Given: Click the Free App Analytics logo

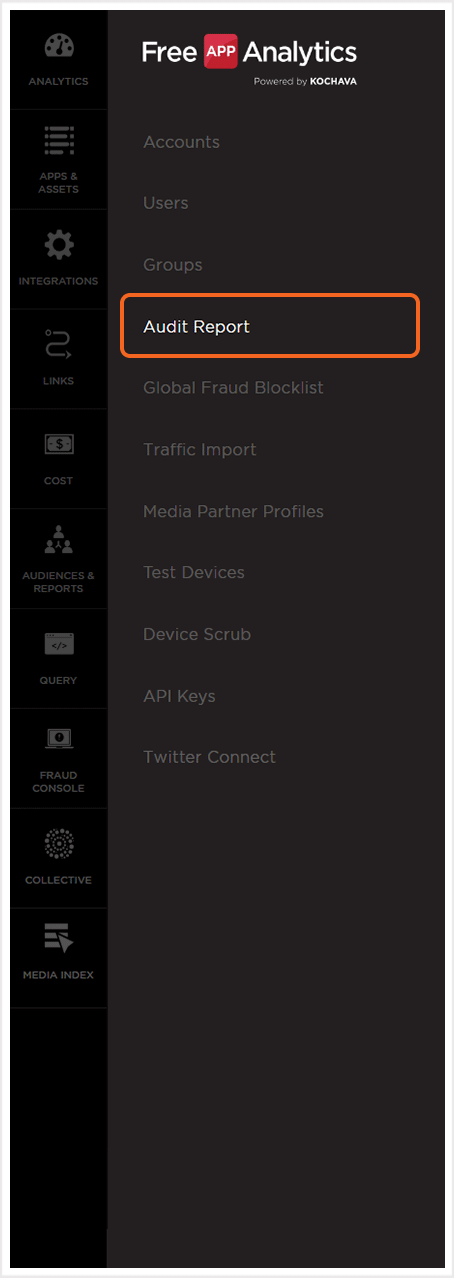Looking at the screenshot, I should tap(249, 58).
